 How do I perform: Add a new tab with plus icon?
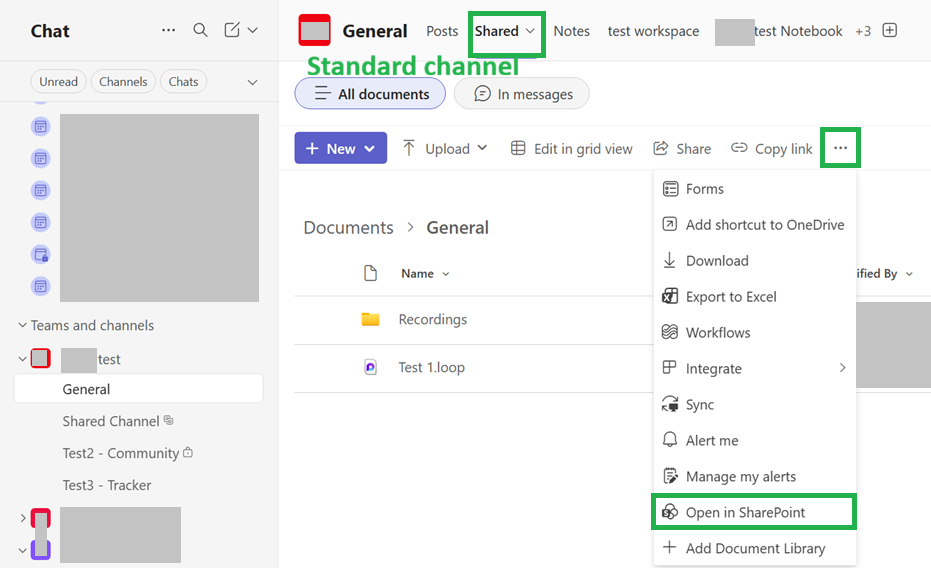[889, 30]
